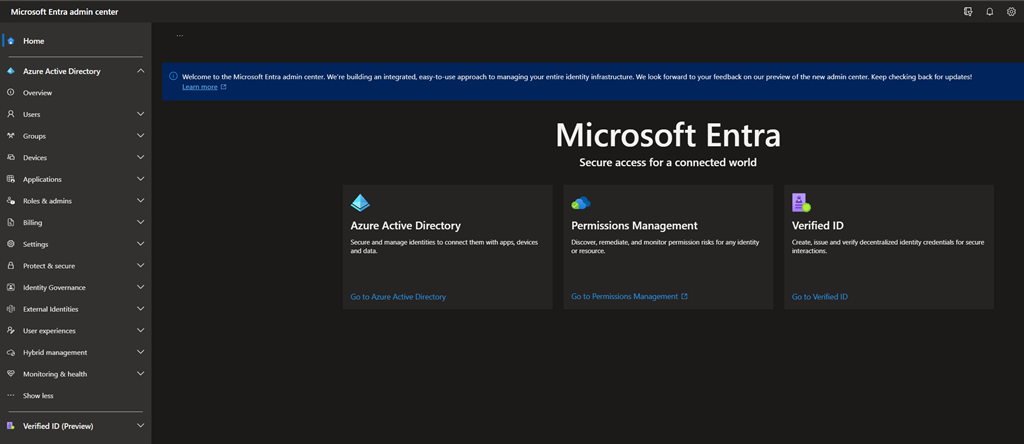
Task: Click Show less in the sidebar
Action: click(x=38, y=396)
